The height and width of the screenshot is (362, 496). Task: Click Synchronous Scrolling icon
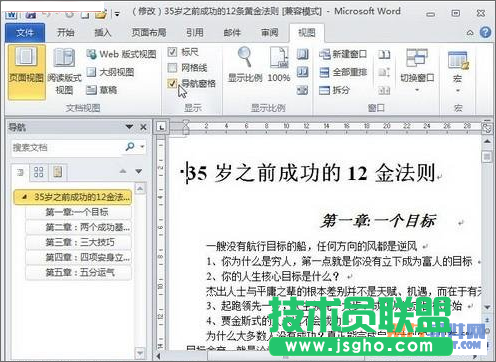click(384, 72)
